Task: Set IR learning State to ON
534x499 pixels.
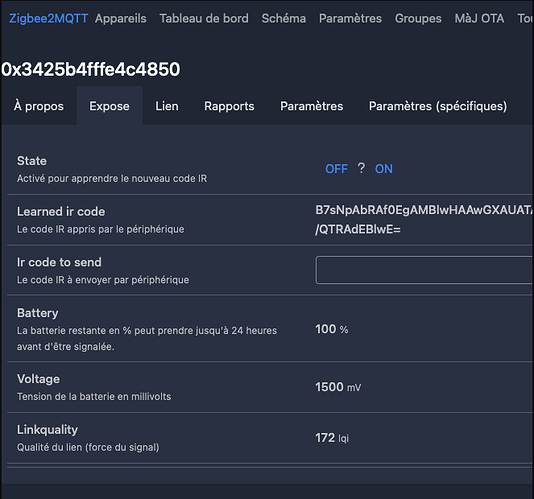Action: 384,169
